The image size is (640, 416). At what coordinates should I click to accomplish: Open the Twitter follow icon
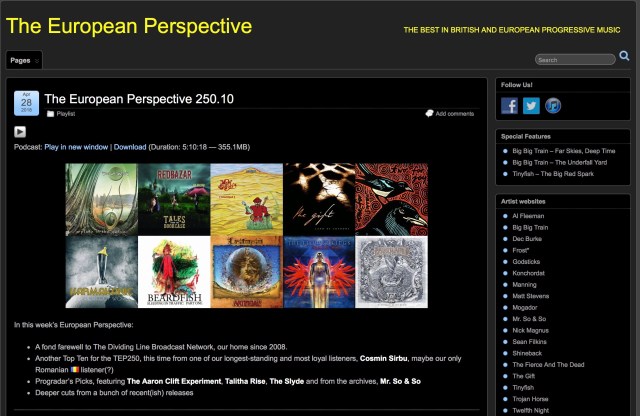tap(531, 105)
